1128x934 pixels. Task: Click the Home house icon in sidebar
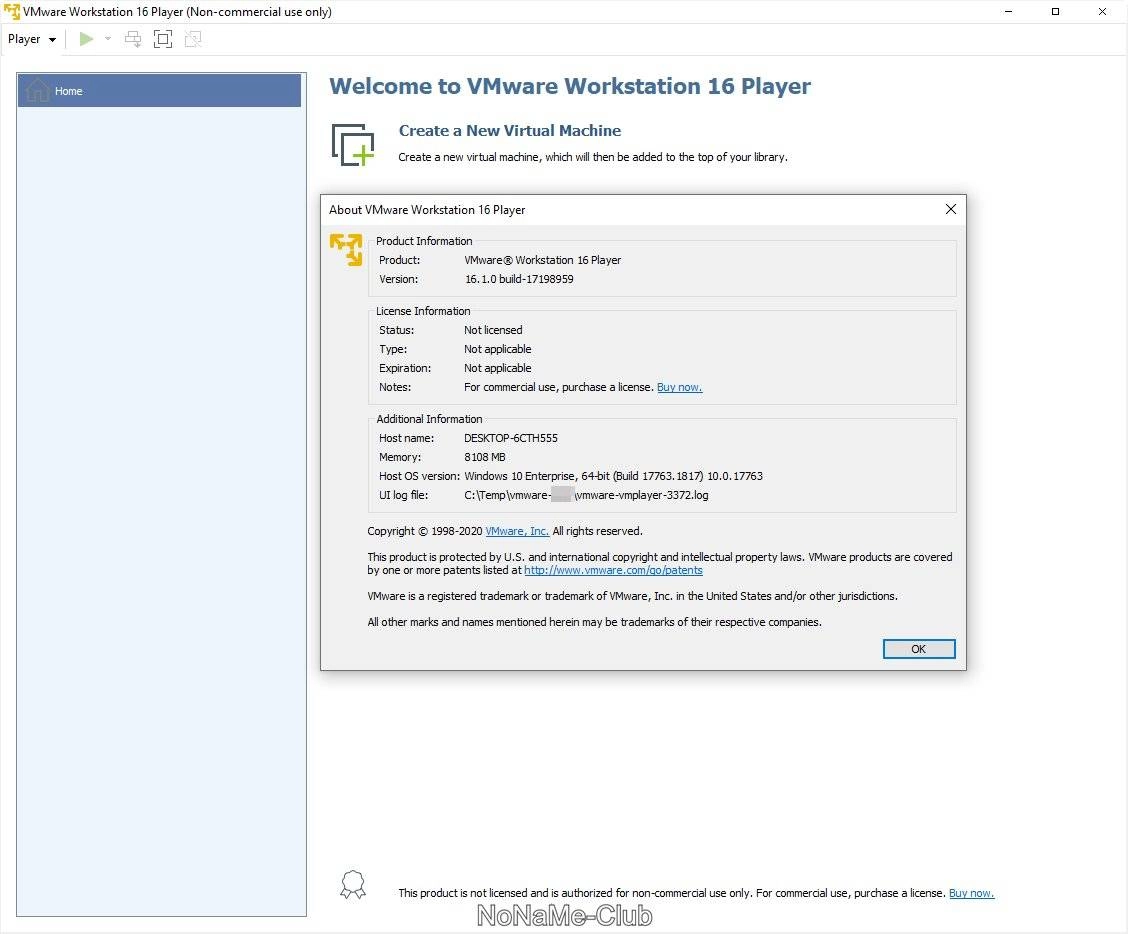pyautogui.click(x=37, y=91)
